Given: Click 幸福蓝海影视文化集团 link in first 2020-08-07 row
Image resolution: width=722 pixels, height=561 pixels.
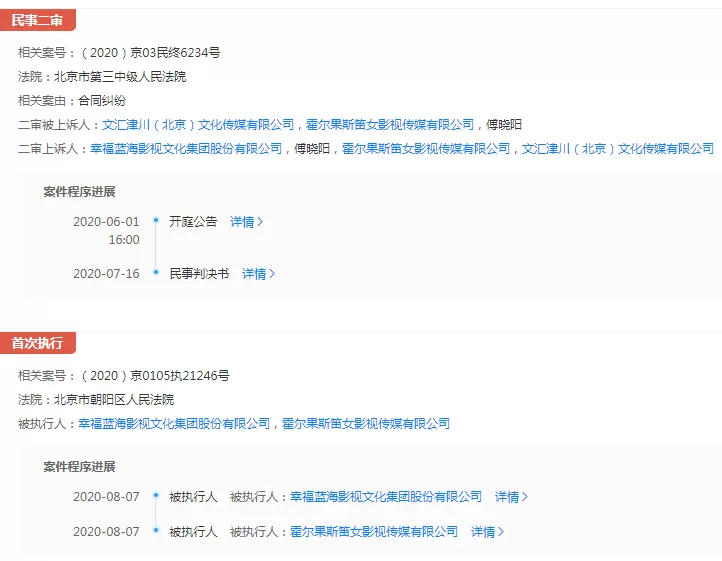Looking at the screenshot, I should point(386,497).
